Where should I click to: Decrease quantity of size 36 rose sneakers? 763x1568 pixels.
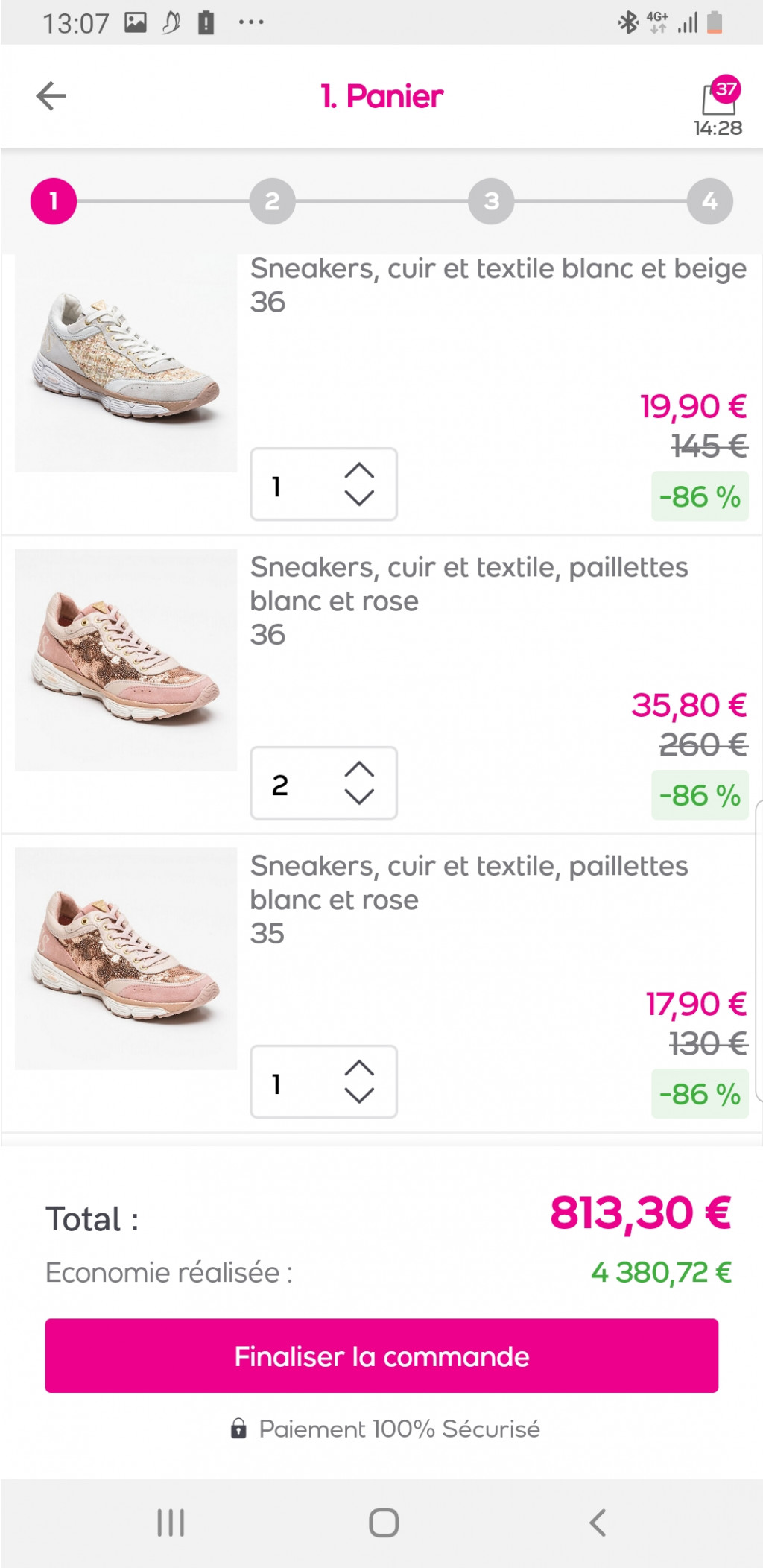click(x=359, y=797)
